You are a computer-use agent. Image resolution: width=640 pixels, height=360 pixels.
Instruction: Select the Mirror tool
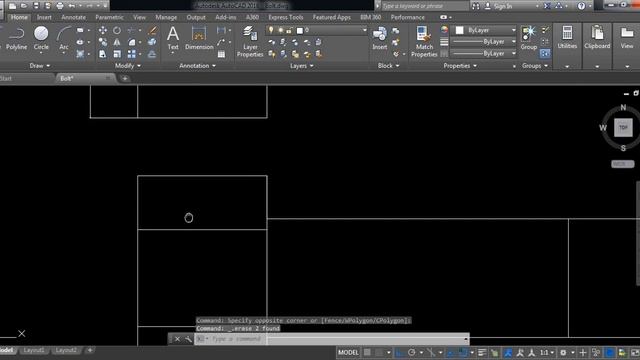tap(117, 42)
